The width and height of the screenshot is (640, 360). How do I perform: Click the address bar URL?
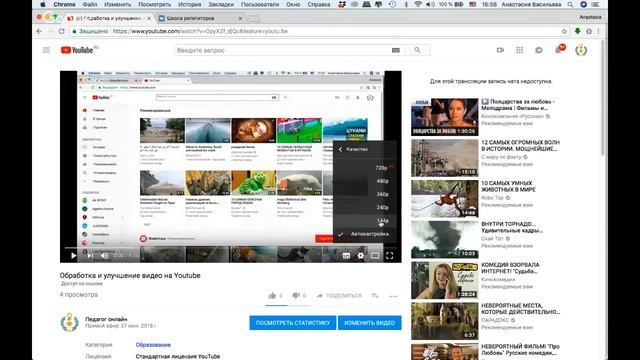[x=200, y=31]
